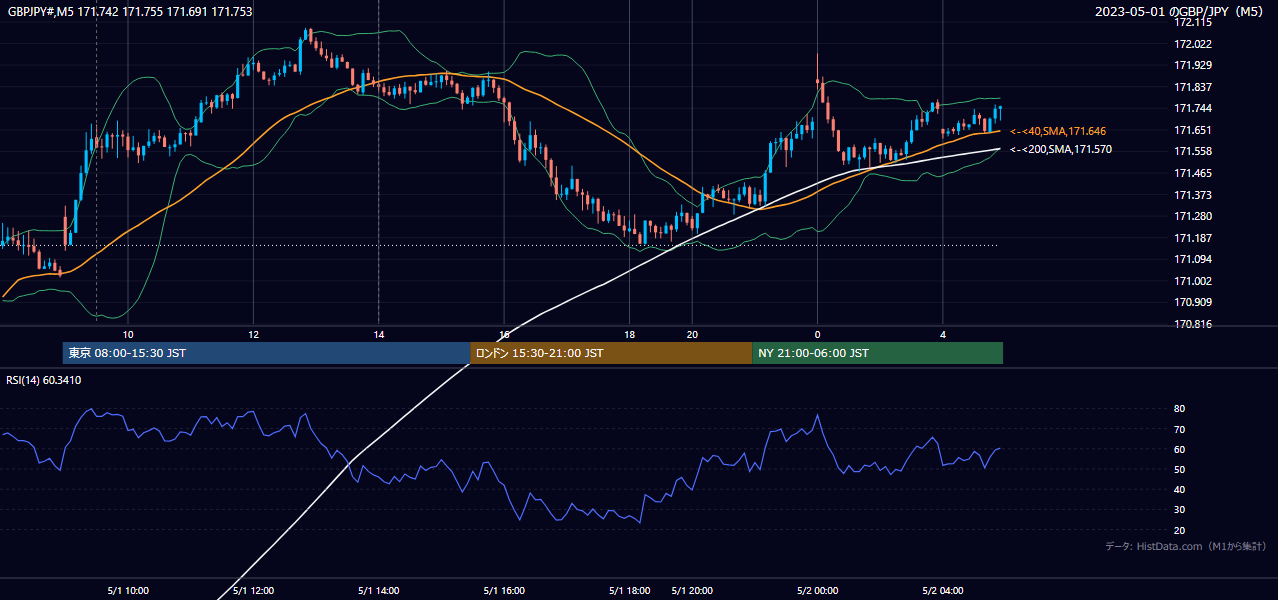Click the London 15:30-21:00 JST session bar
This screenshot has width=1278, height=600.
[610, 353]
